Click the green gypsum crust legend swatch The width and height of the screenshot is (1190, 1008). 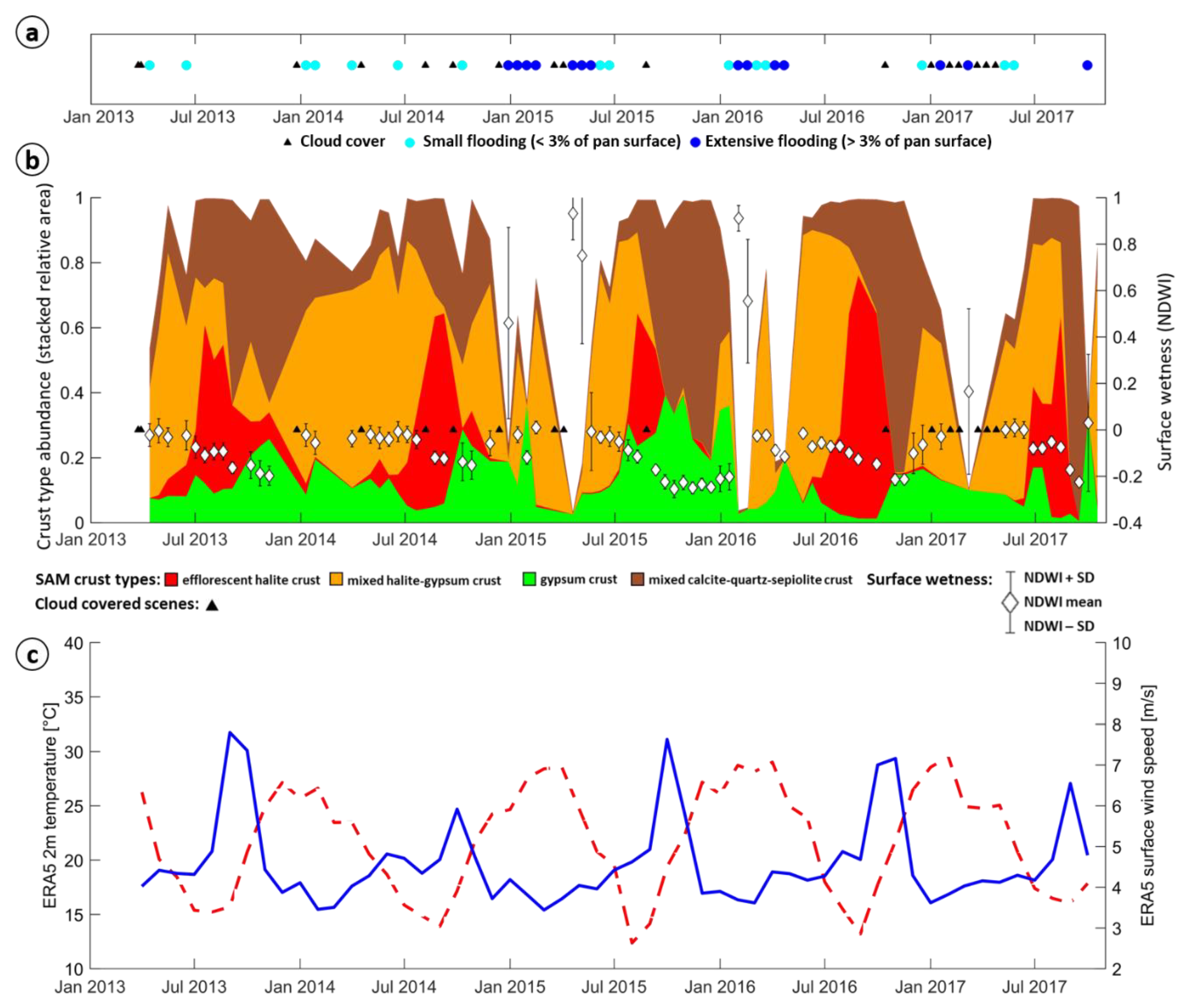tap(529, 579)
